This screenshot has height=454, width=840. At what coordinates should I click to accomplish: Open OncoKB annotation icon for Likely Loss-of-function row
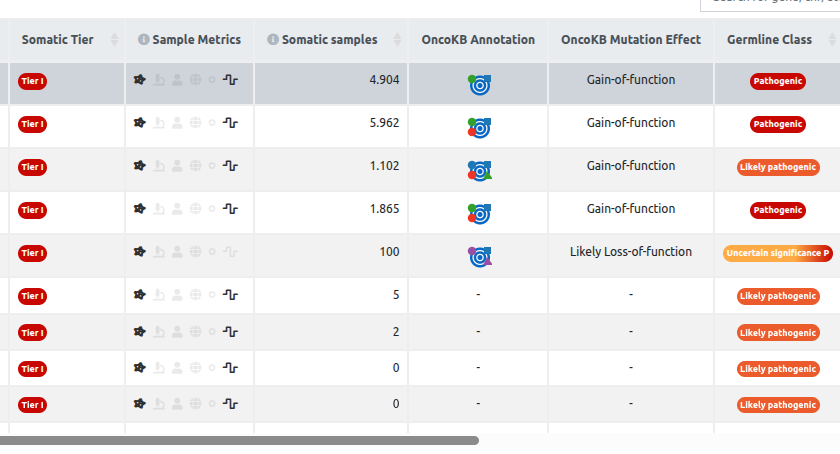480,256
